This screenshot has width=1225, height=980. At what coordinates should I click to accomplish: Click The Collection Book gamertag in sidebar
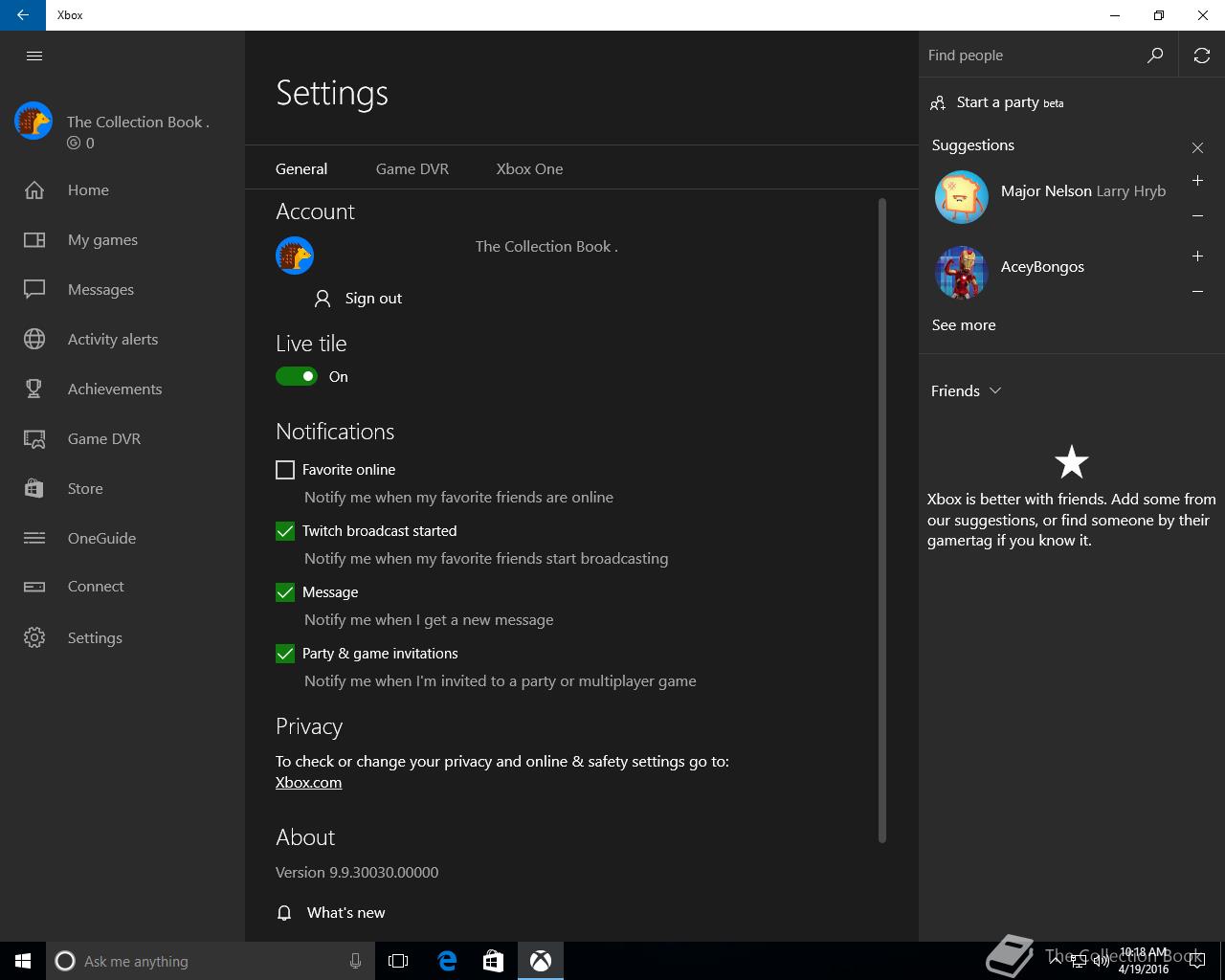pyautogui.click(x=138, y=122)
